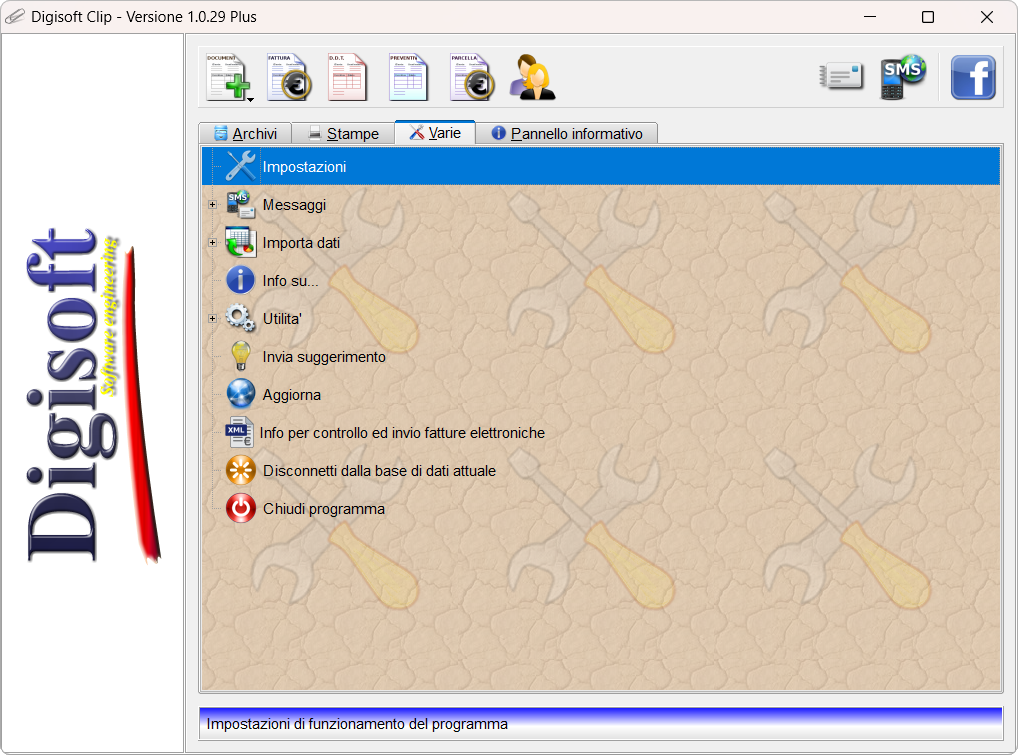Open Info per controllo ed invio fatture elettroniche
The width and height of the screenshot is (1018, 755).
click(402, 433)
